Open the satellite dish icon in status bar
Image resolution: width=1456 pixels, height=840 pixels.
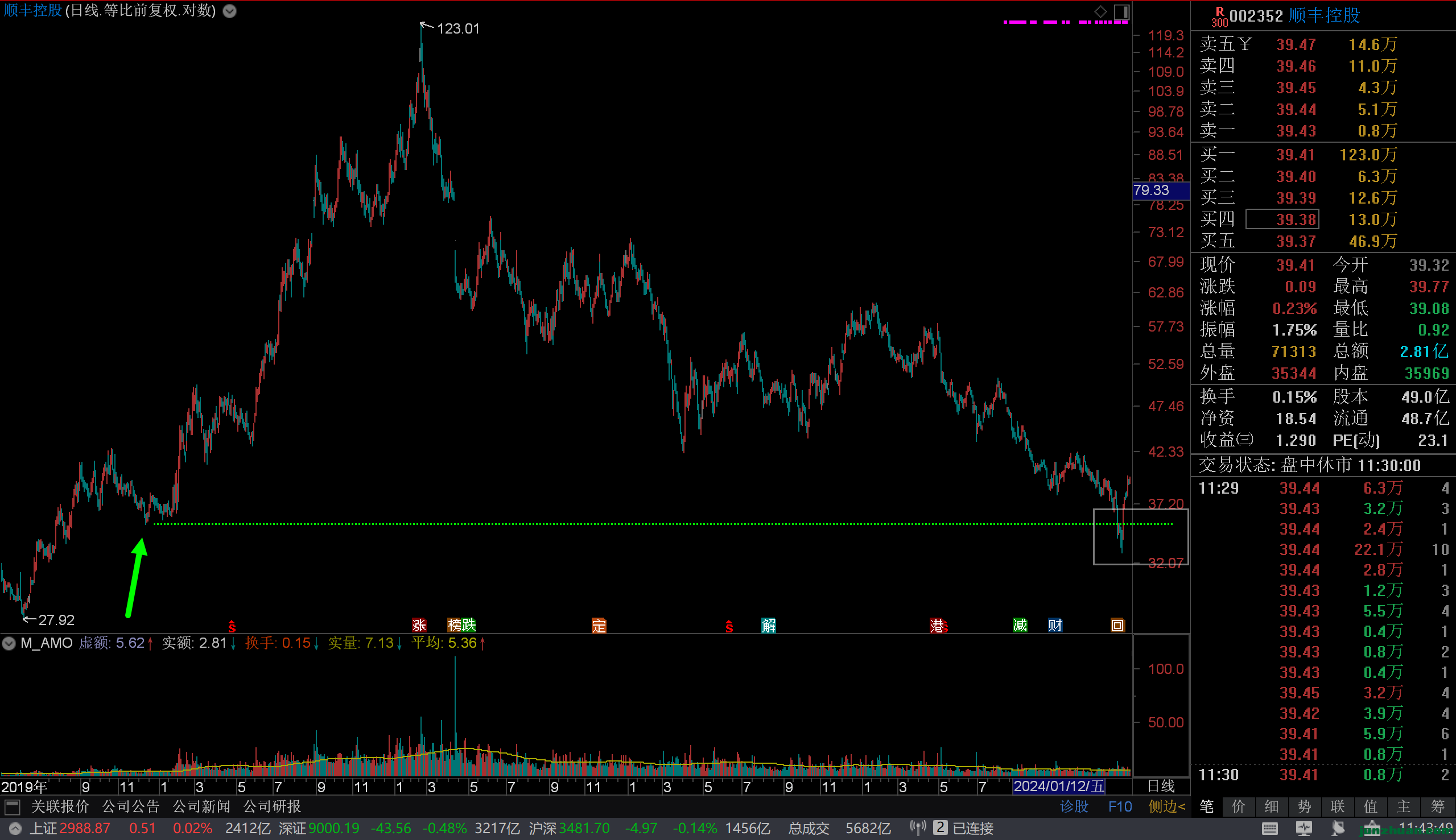pos(1338,829)
